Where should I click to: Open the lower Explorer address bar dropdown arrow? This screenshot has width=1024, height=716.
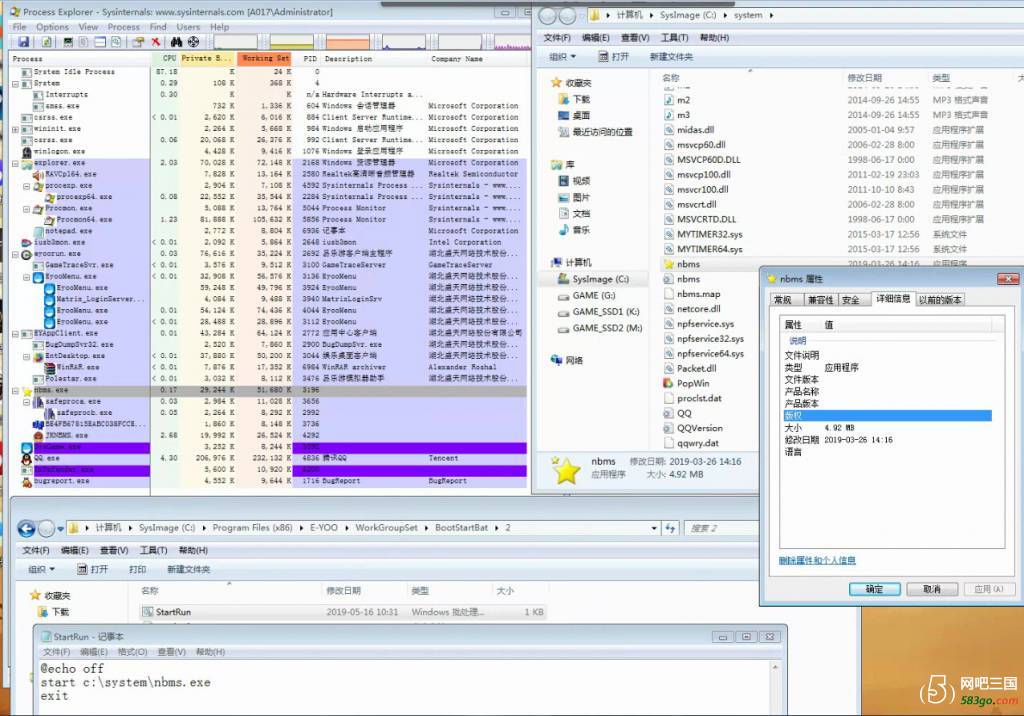(654, 528)
